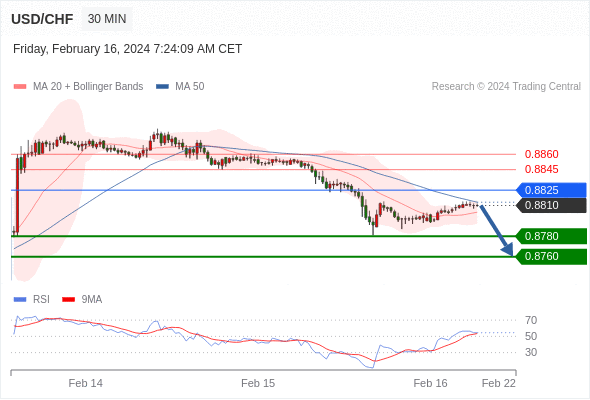Click the black 0.8810 current price tag
This screenshot has width=590, height=400.
coord(551,205)
